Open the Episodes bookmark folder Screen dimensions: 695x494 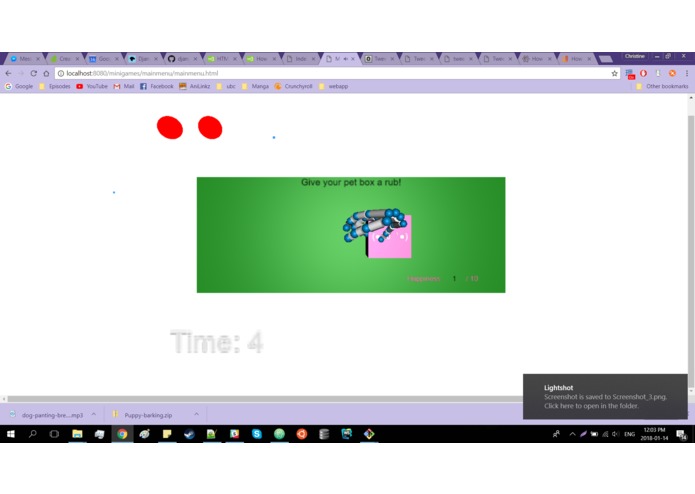tap(55, 86)
